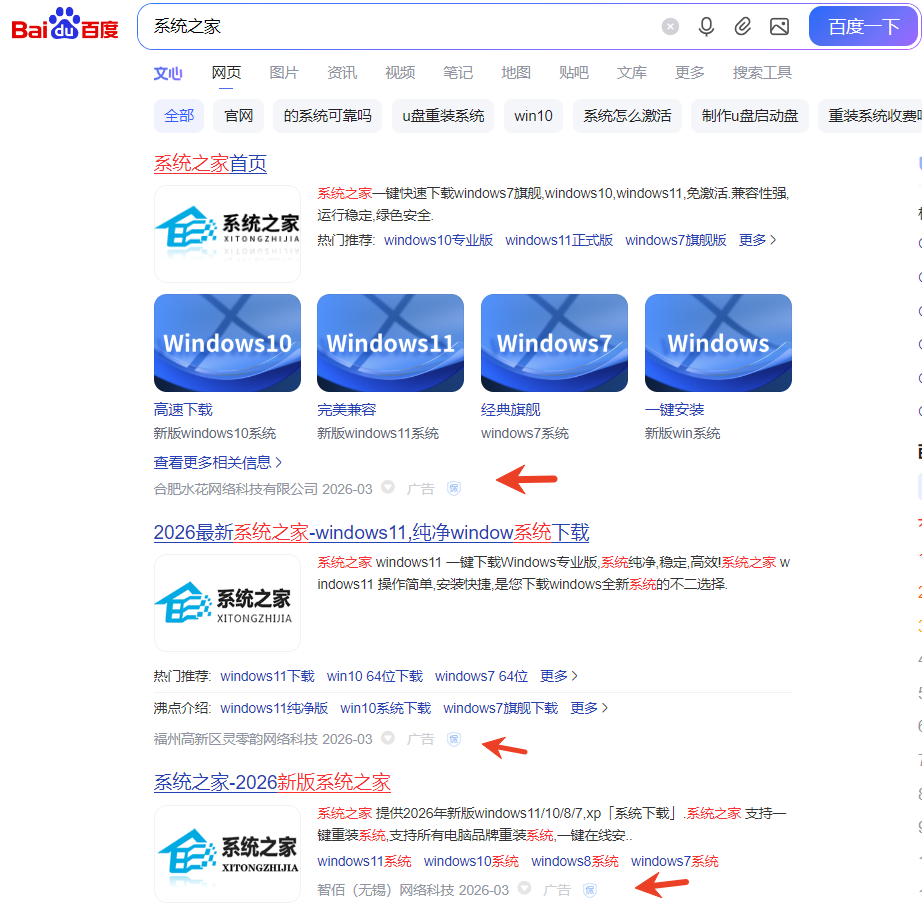The image size is (922, 907).
Task: Click the 保 shield icon in 智佰 row
Action: pos(590,890)
